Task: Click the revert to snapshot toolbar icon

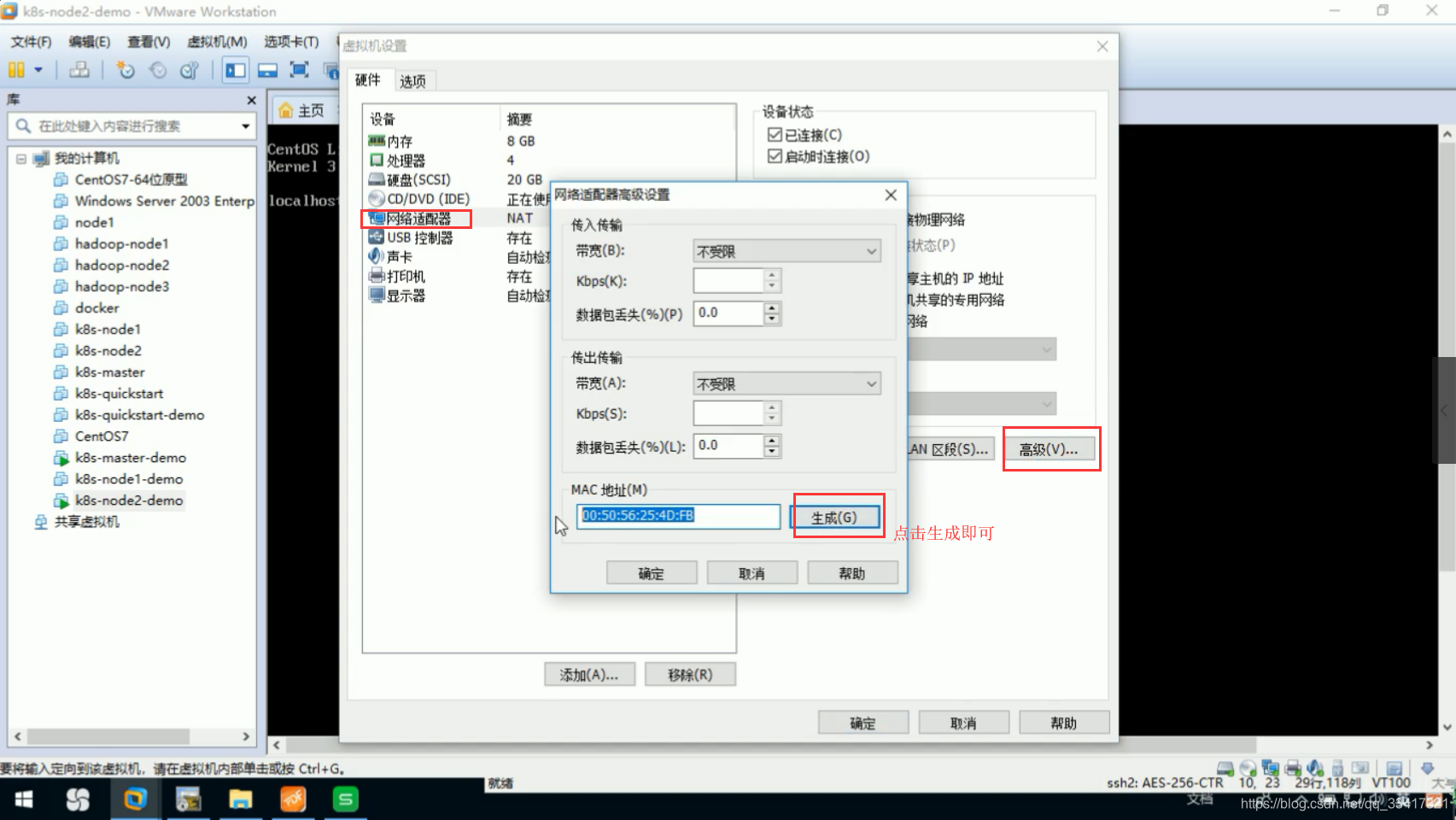Action: point(158,70)
